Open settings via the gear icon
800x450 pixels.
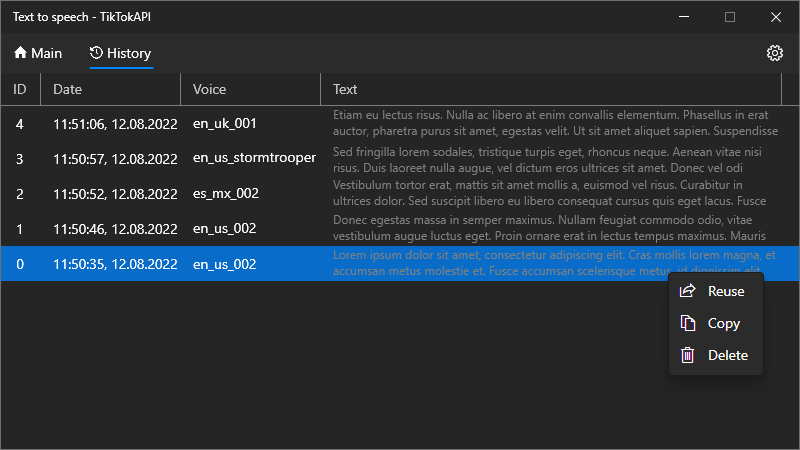(x=774, y=53)
